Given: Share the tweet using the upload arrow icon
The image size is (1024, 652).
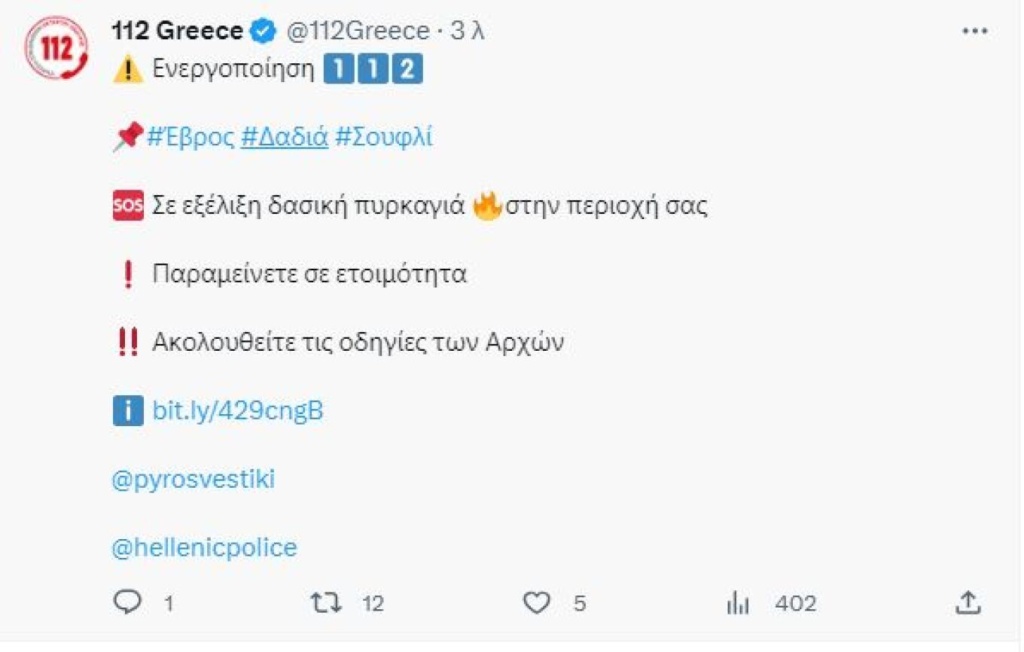Looking at the screenshot, I should tap(966, 603).
